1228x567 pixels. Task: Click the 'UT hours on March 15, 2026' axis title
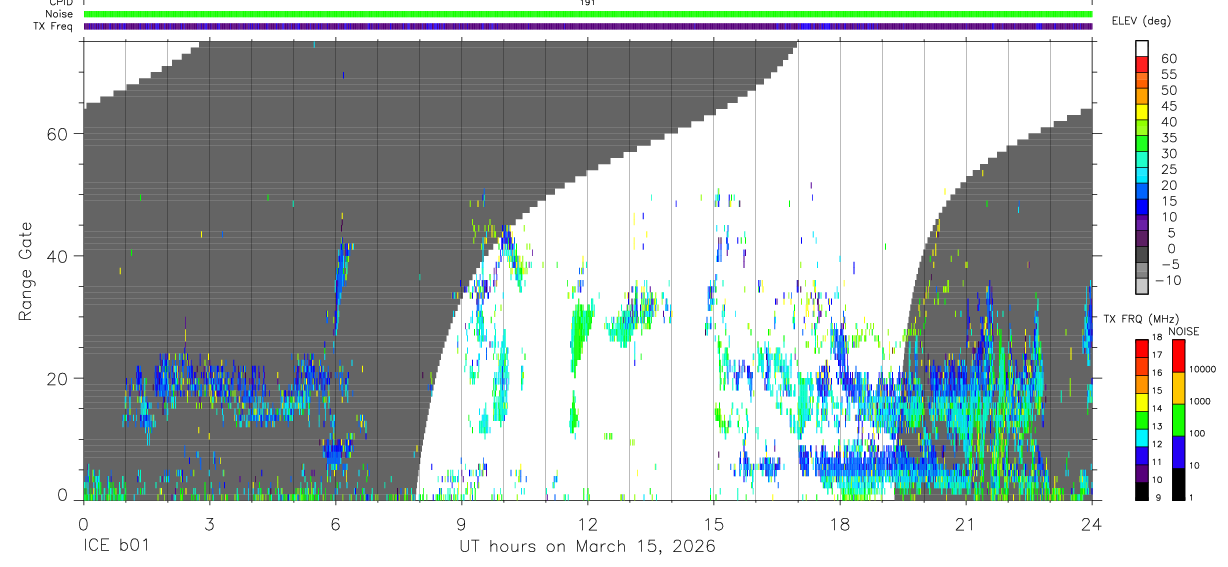click(x=587, y=547)
